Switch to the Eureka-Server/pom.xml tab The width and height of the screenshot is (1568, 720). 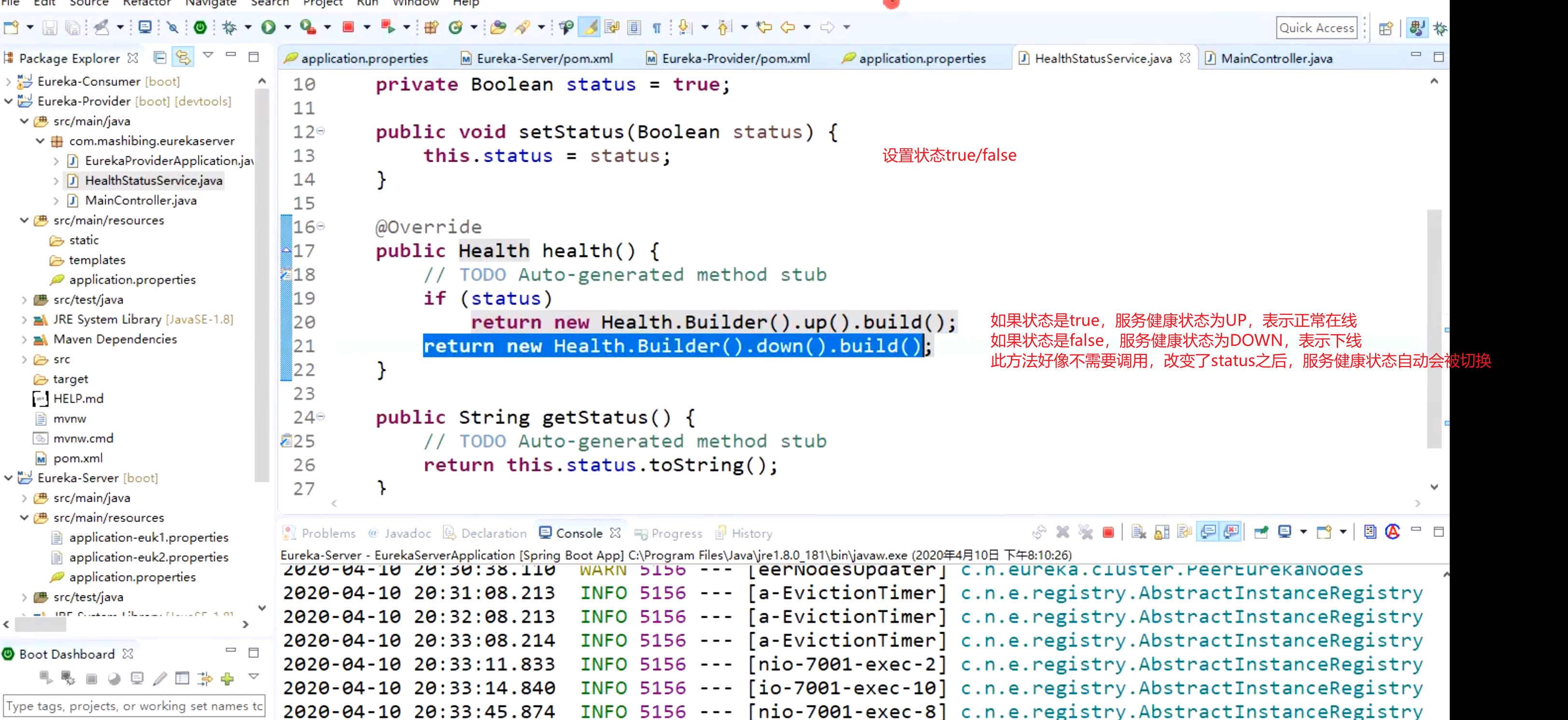tap(537, 58)
